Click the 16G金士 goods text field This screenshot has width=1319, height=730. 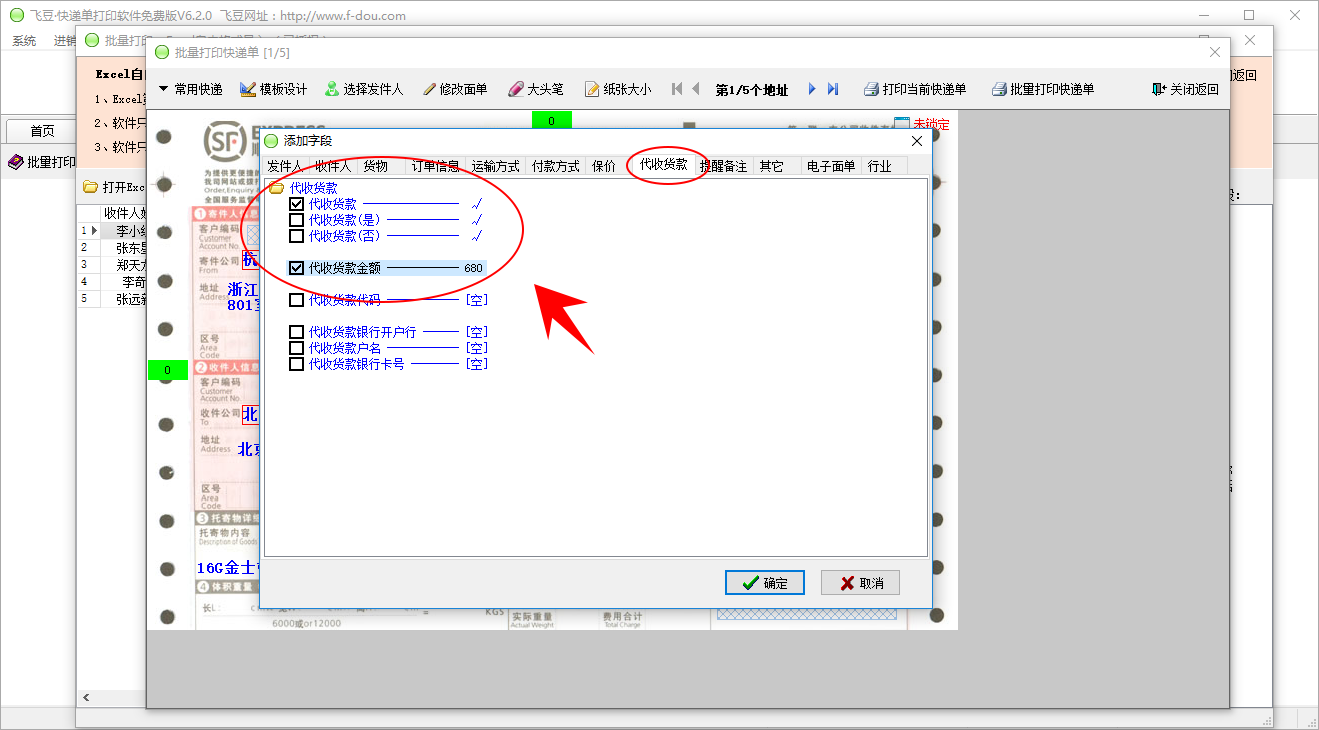(229, 568)
